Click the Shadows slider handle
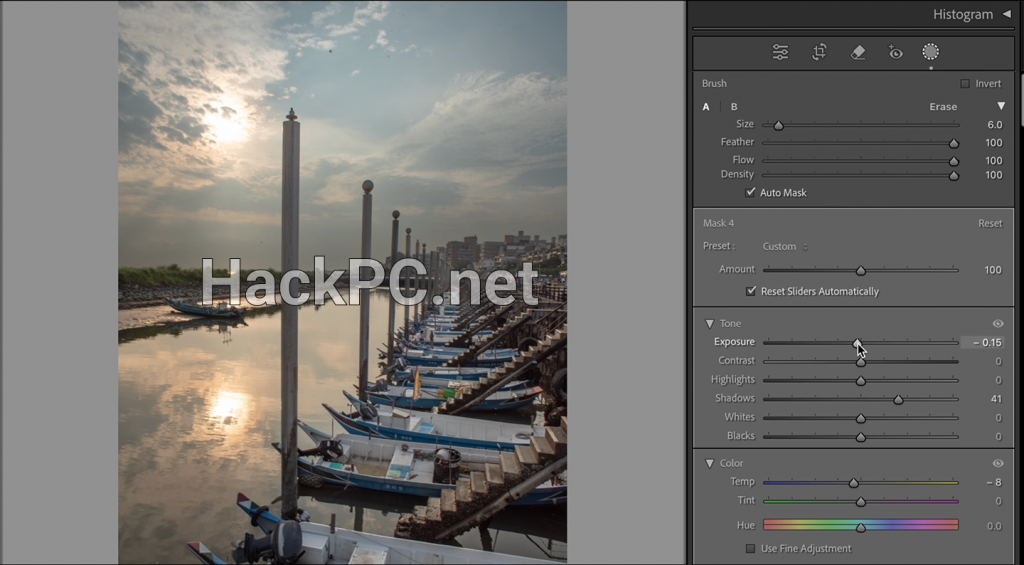This screenshot has height=565, width=1024. (899, 400)
